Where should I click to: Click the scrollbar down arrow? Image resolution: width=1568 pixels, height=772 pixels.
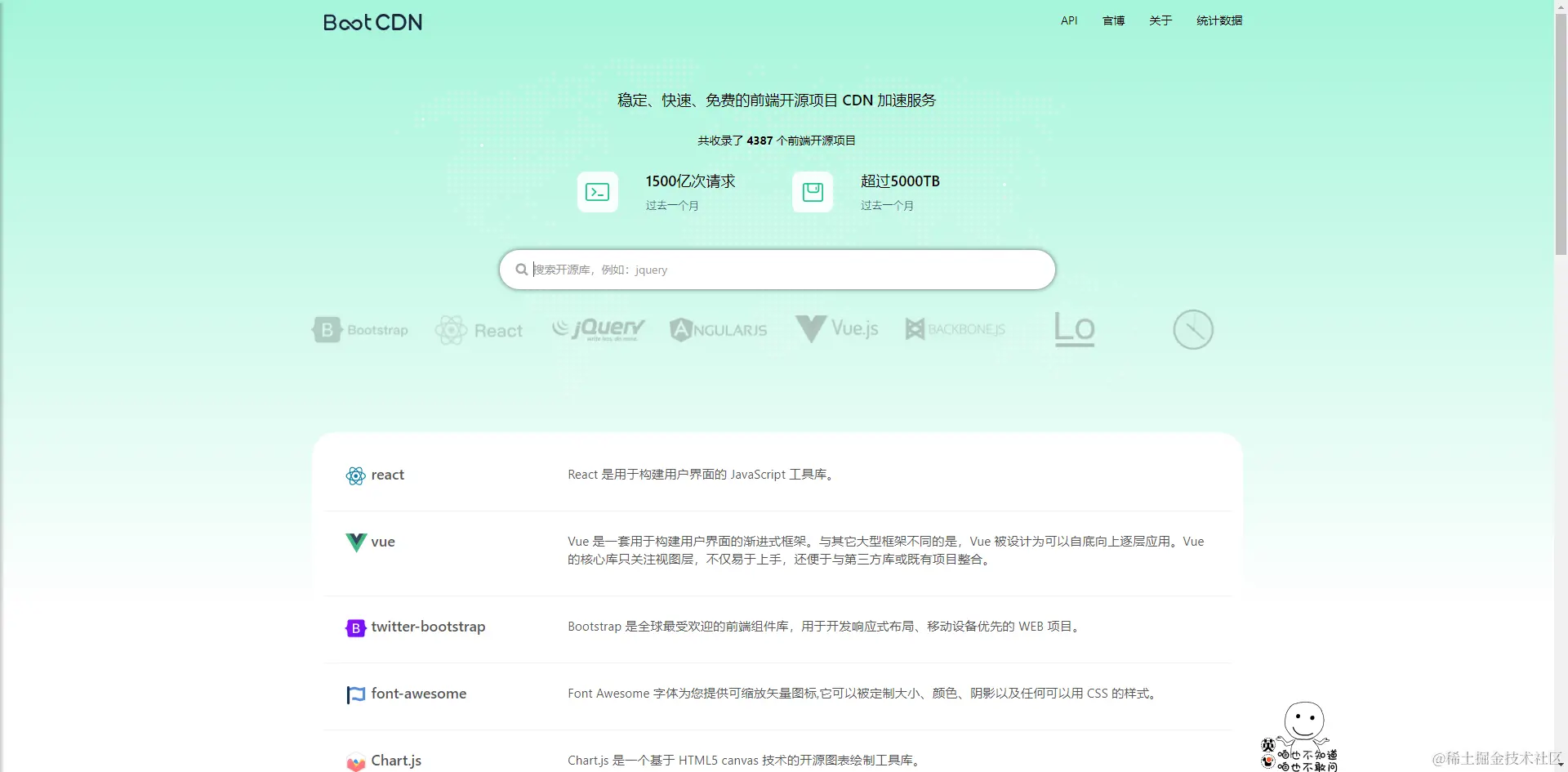[1561, 765]
